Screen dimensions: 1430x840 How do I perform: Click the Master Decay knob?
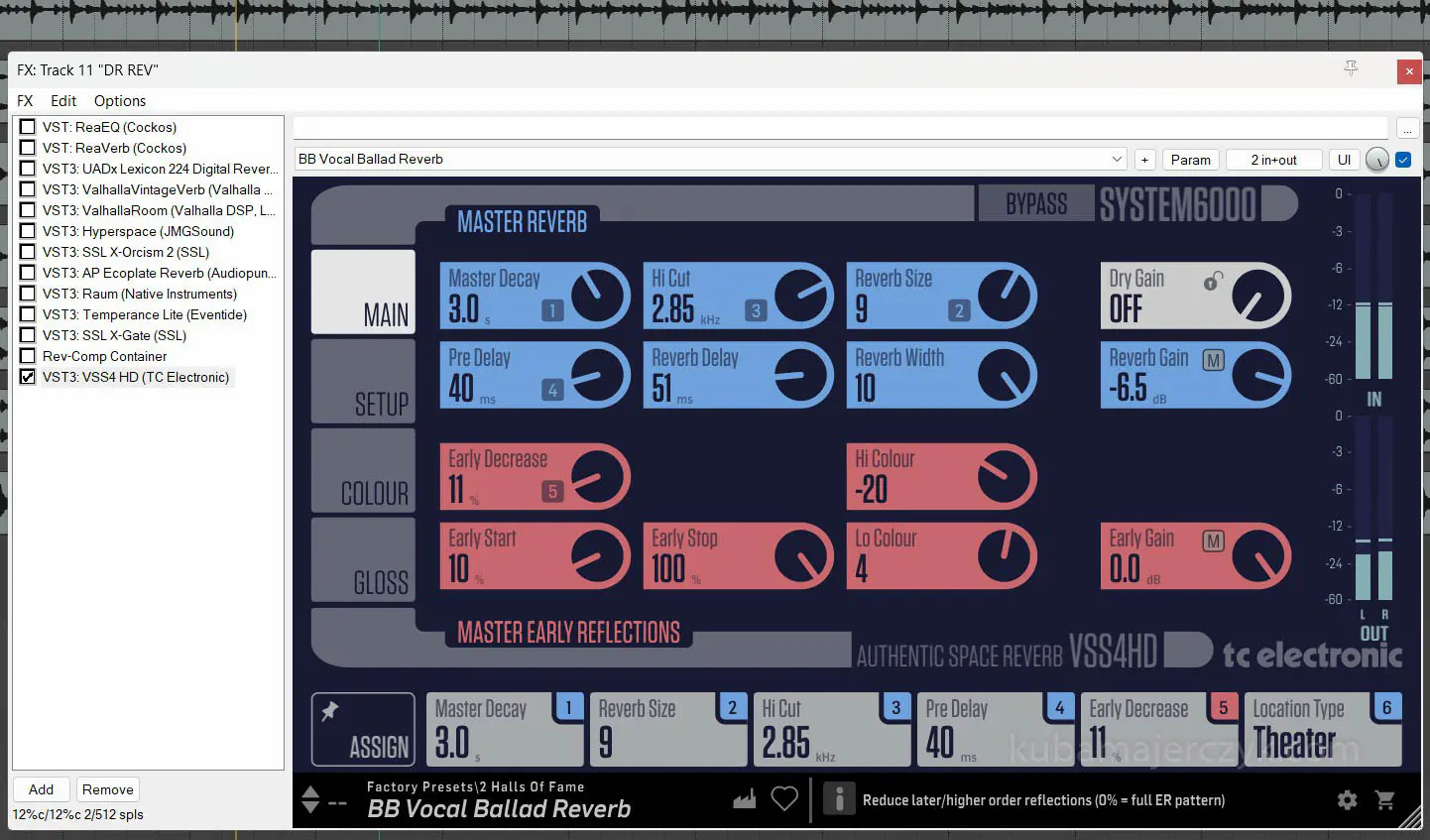point(599,296)
